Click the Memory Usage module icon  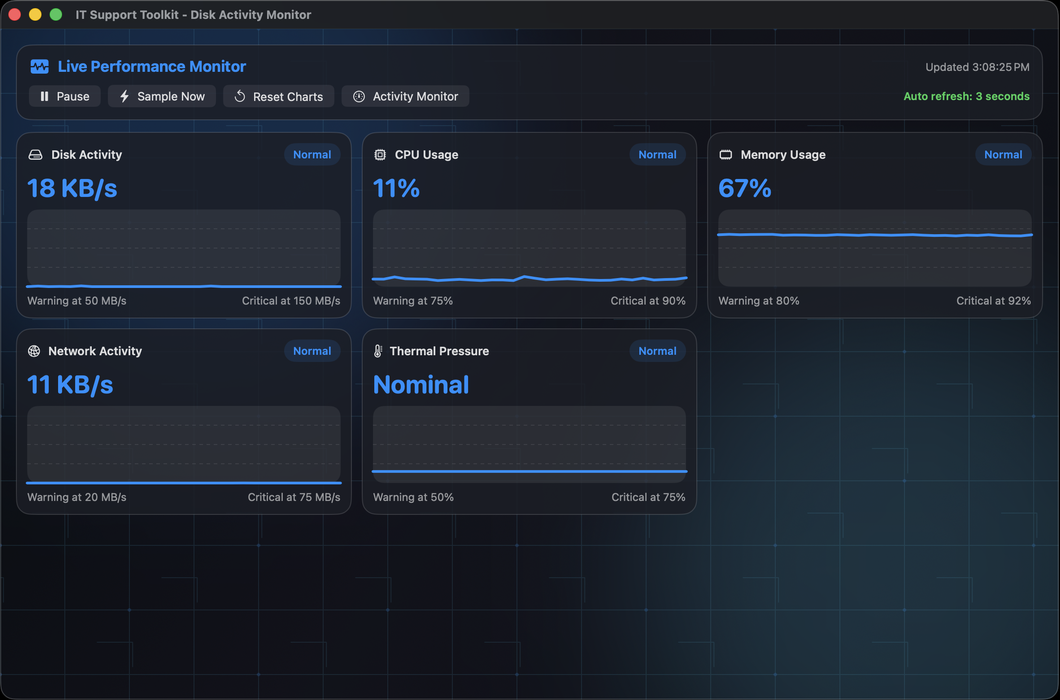(725, 155)
